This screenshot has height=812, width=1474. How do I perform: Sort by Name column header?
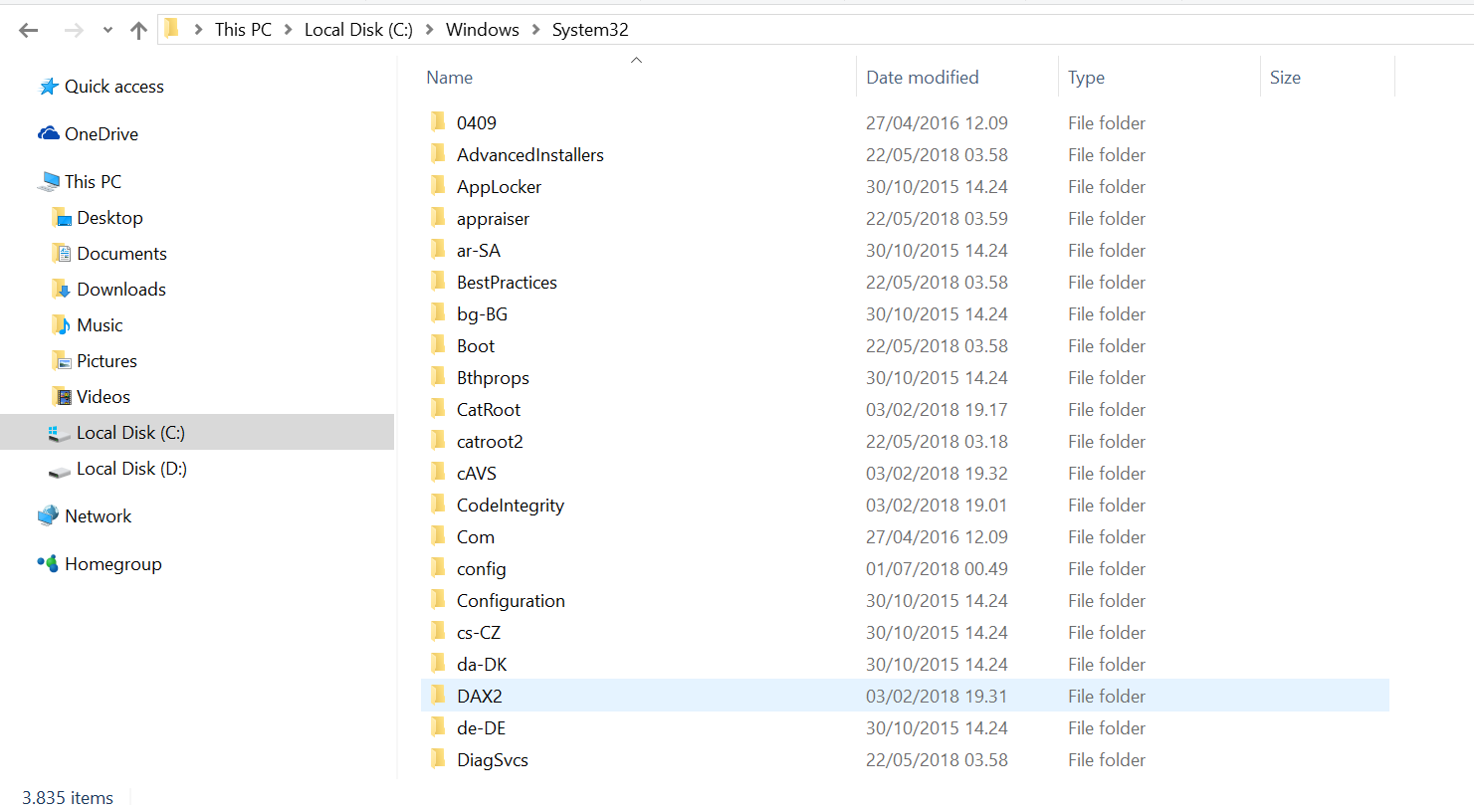450,78
